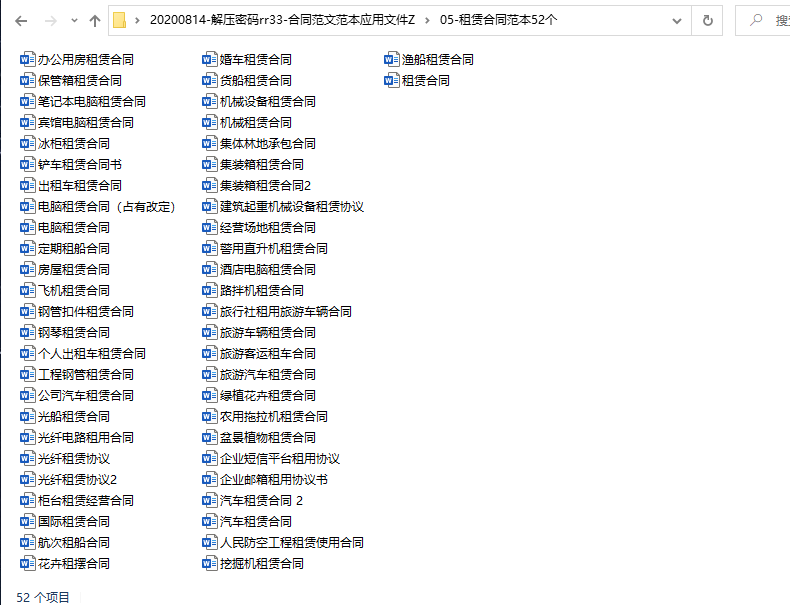
Task: Select file name 企业短信平台租用协议
Action: (280, 459)
